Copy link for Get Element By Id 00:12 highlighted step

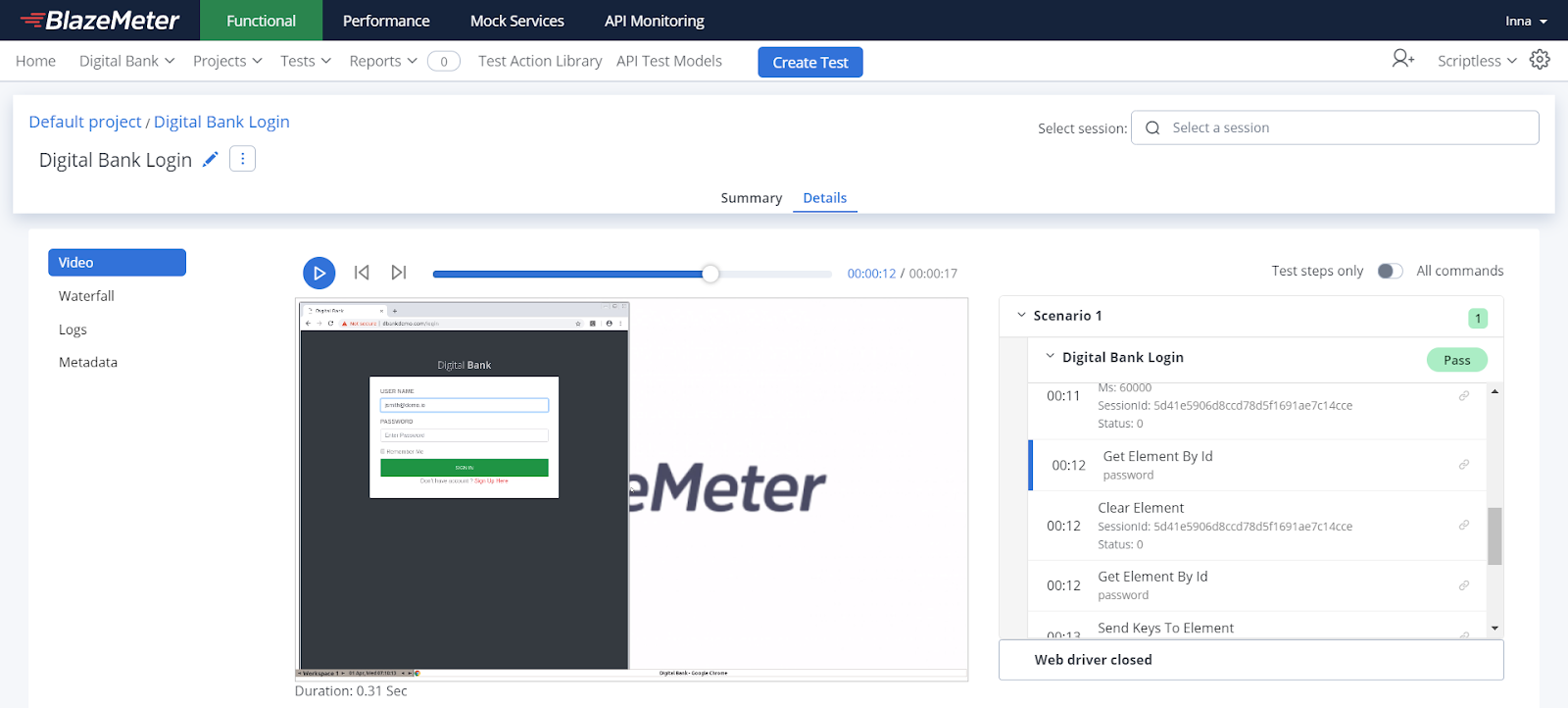pyautogui.click(x=1464, y=465)
